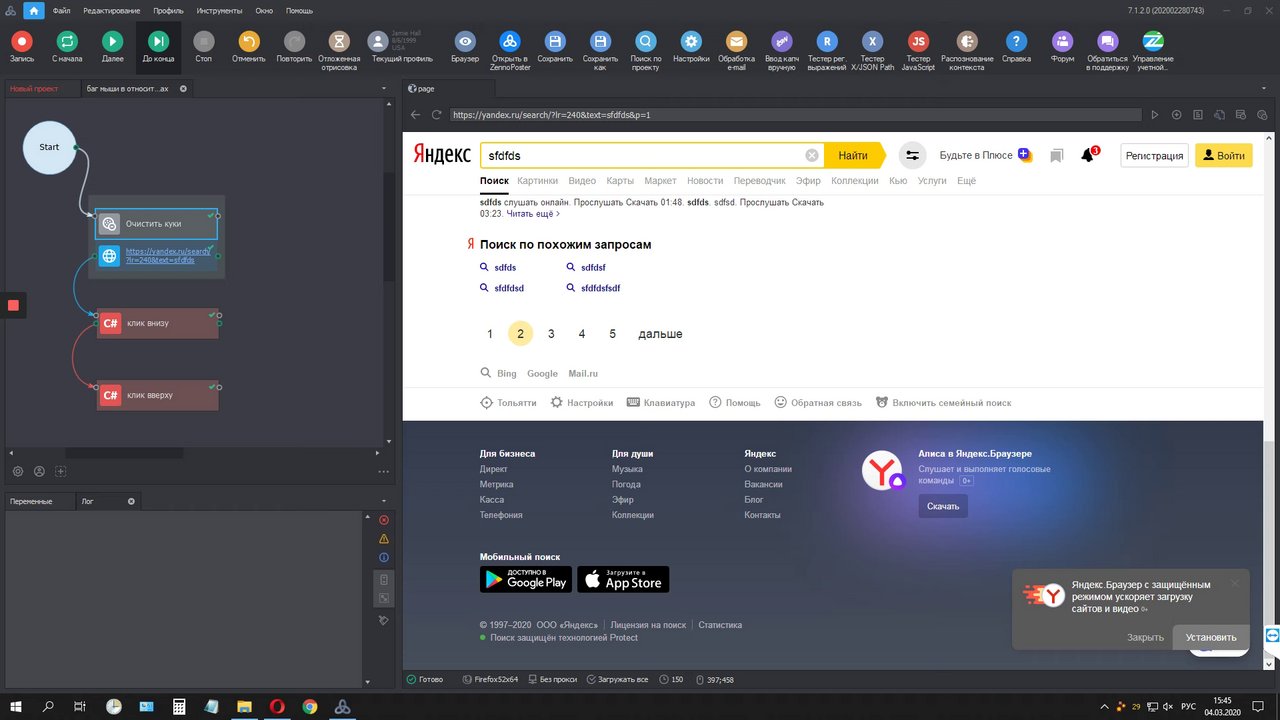Click the Без прокси status indicator
1280x720 pixels.
pos(551,679)
